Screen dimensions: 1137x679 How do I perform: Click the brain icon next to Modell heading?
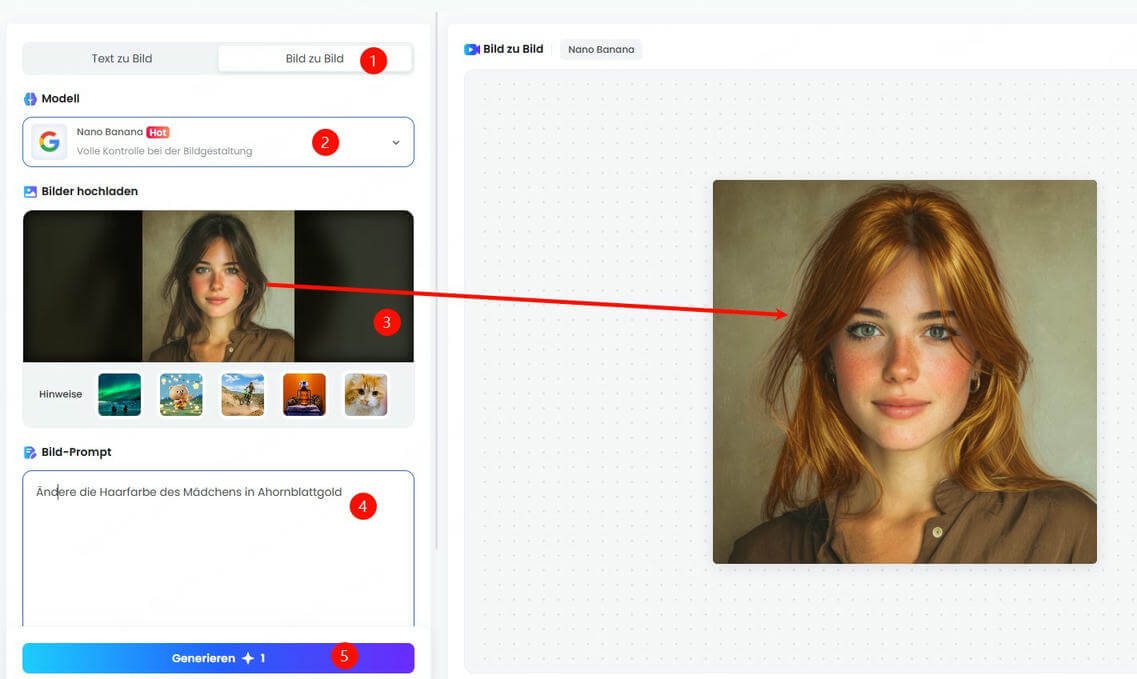[28, 98]
